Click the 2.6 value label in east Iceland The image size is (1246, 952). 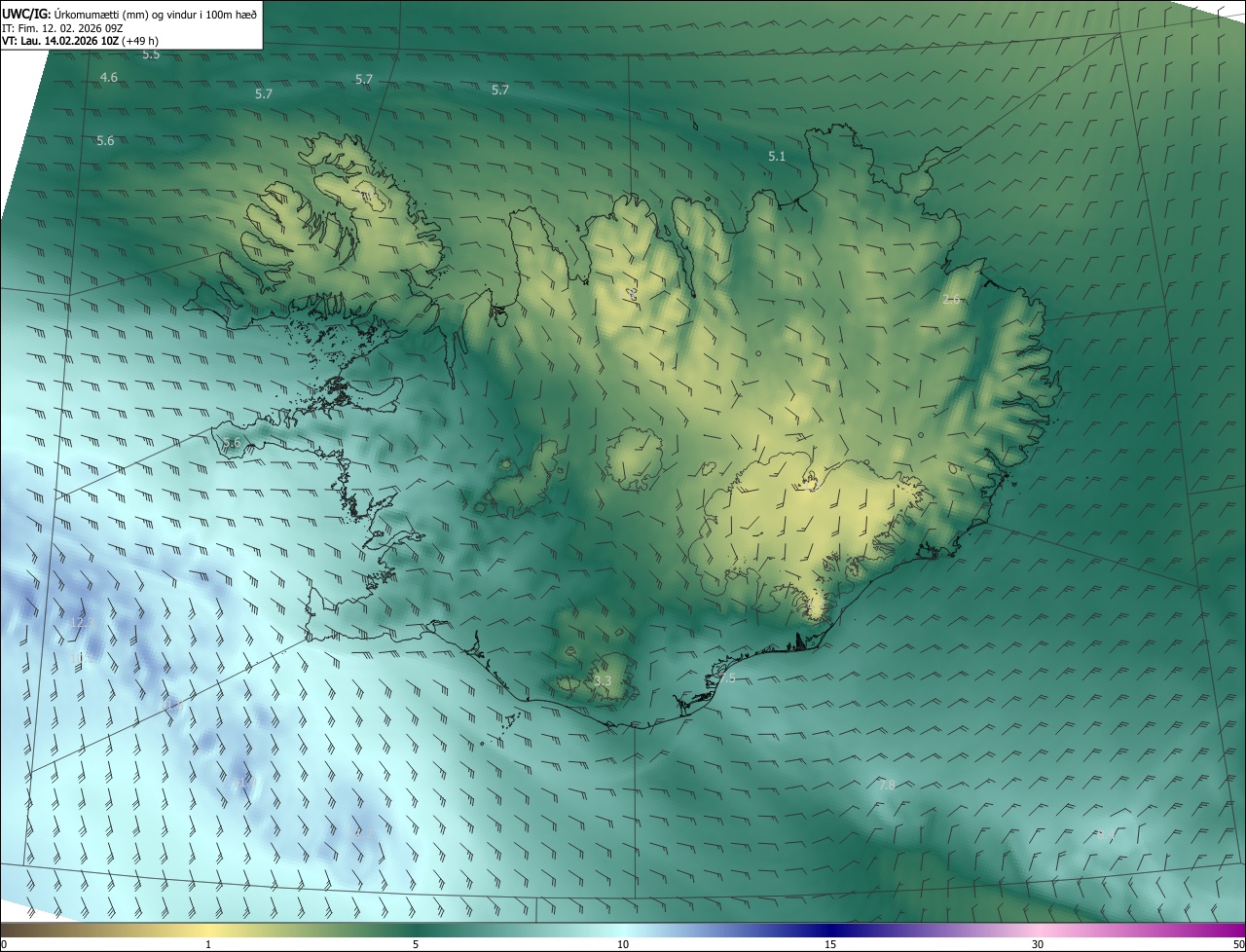952,299
